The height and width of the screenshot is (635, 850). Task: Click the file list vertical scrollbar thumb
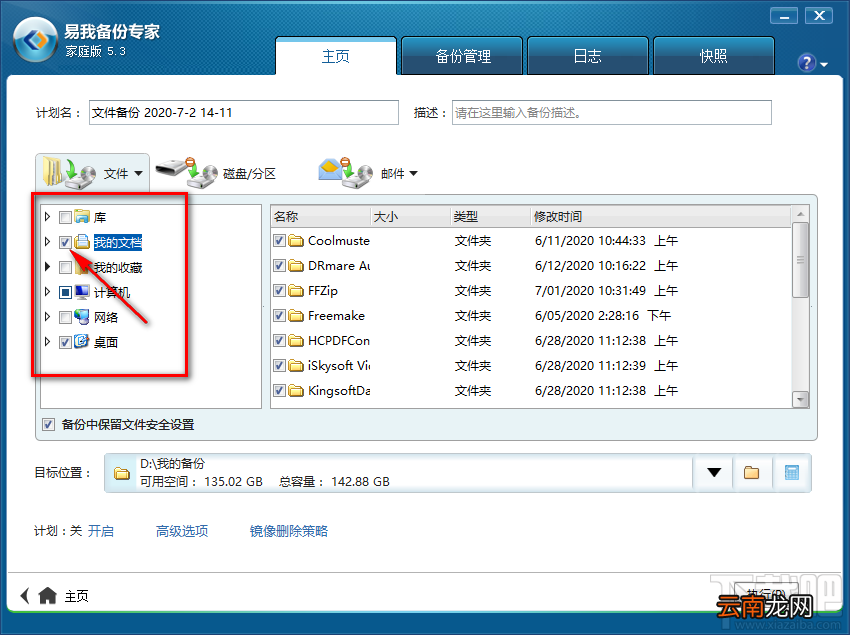point(800,260)
